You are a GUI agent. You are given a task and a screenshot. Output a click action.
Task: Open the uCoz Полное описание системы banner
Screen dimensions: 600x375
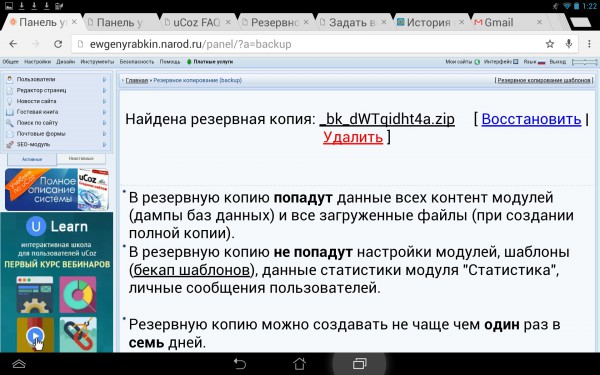point(57,189)
